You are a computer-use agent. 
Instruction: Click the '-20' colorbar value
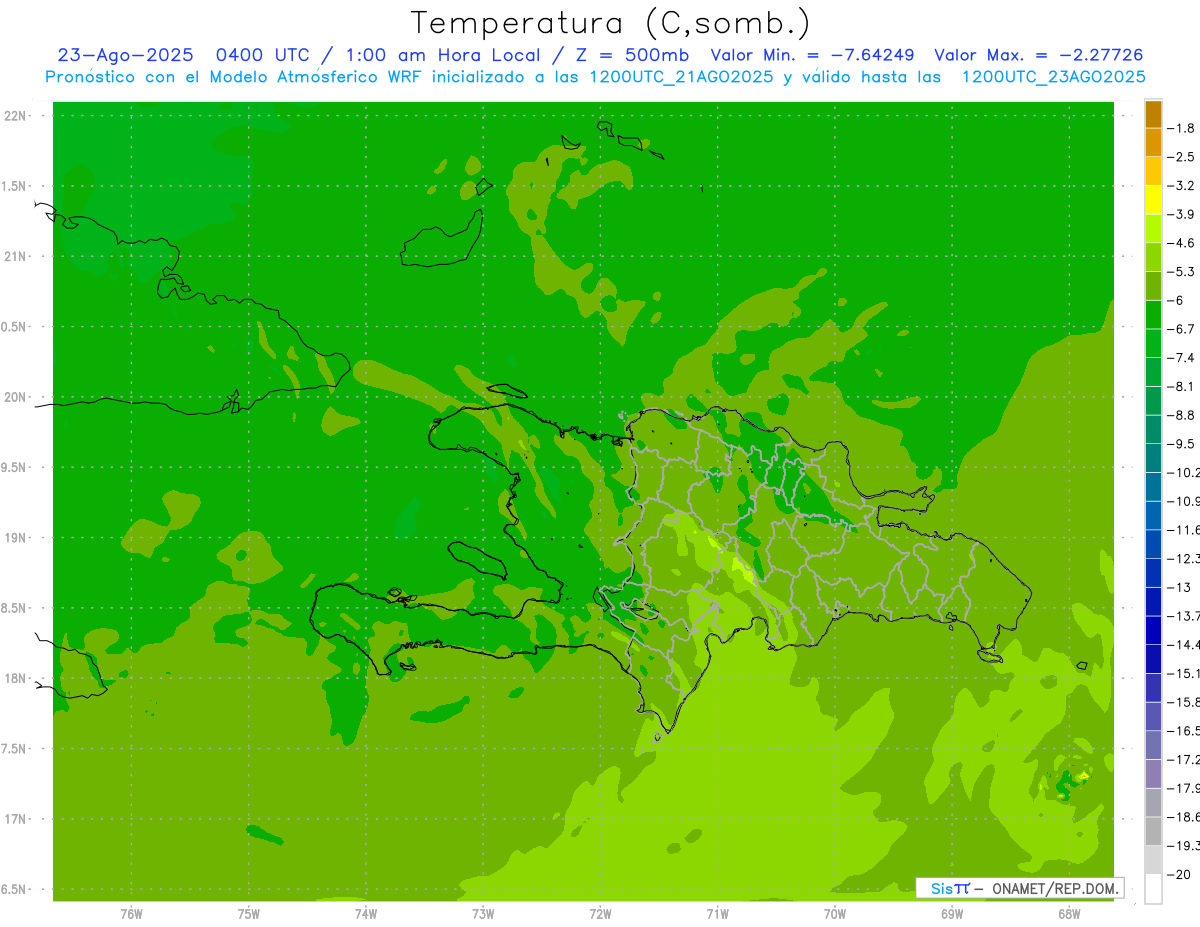[x=1179, y=874]
